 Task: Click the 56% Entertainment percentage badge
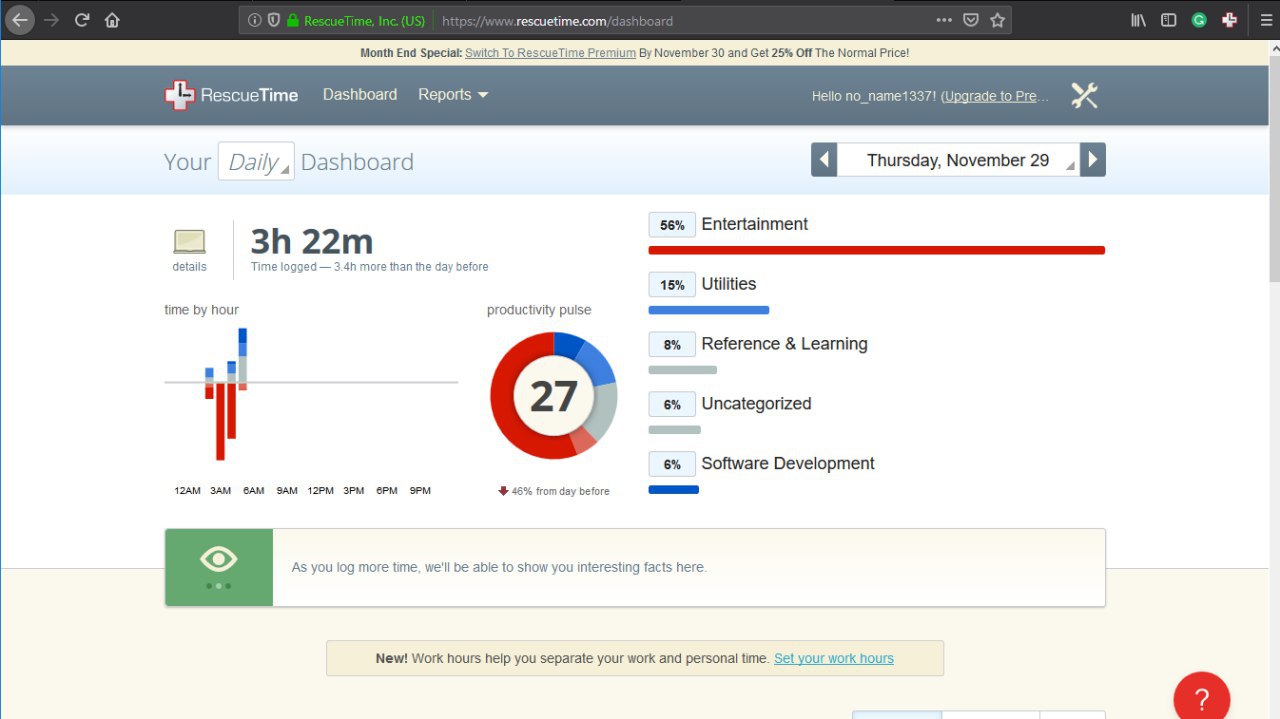tap(672, 225)
